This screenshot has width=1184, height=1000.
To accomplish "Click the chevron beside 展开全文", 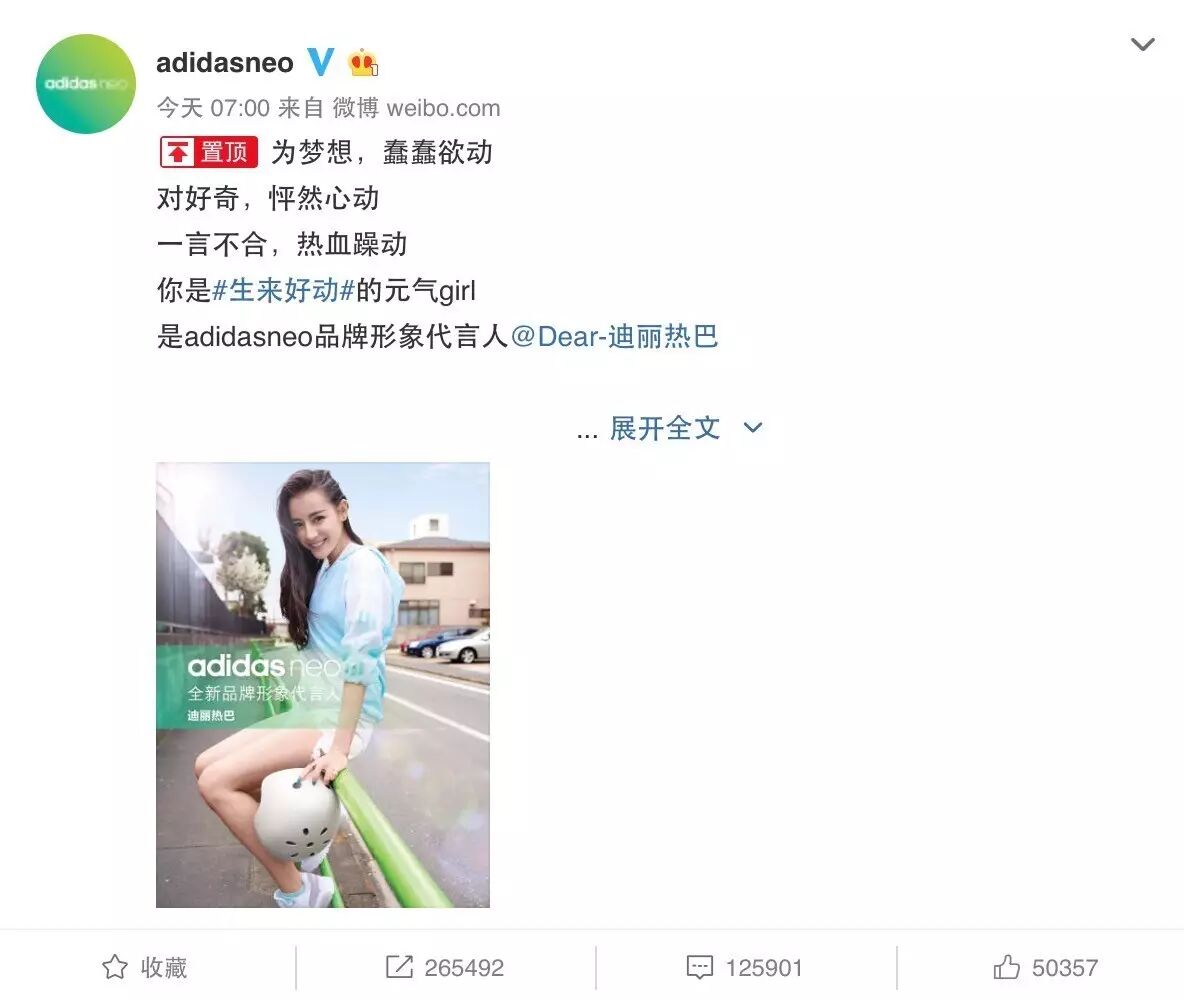I will coord(753,427).
